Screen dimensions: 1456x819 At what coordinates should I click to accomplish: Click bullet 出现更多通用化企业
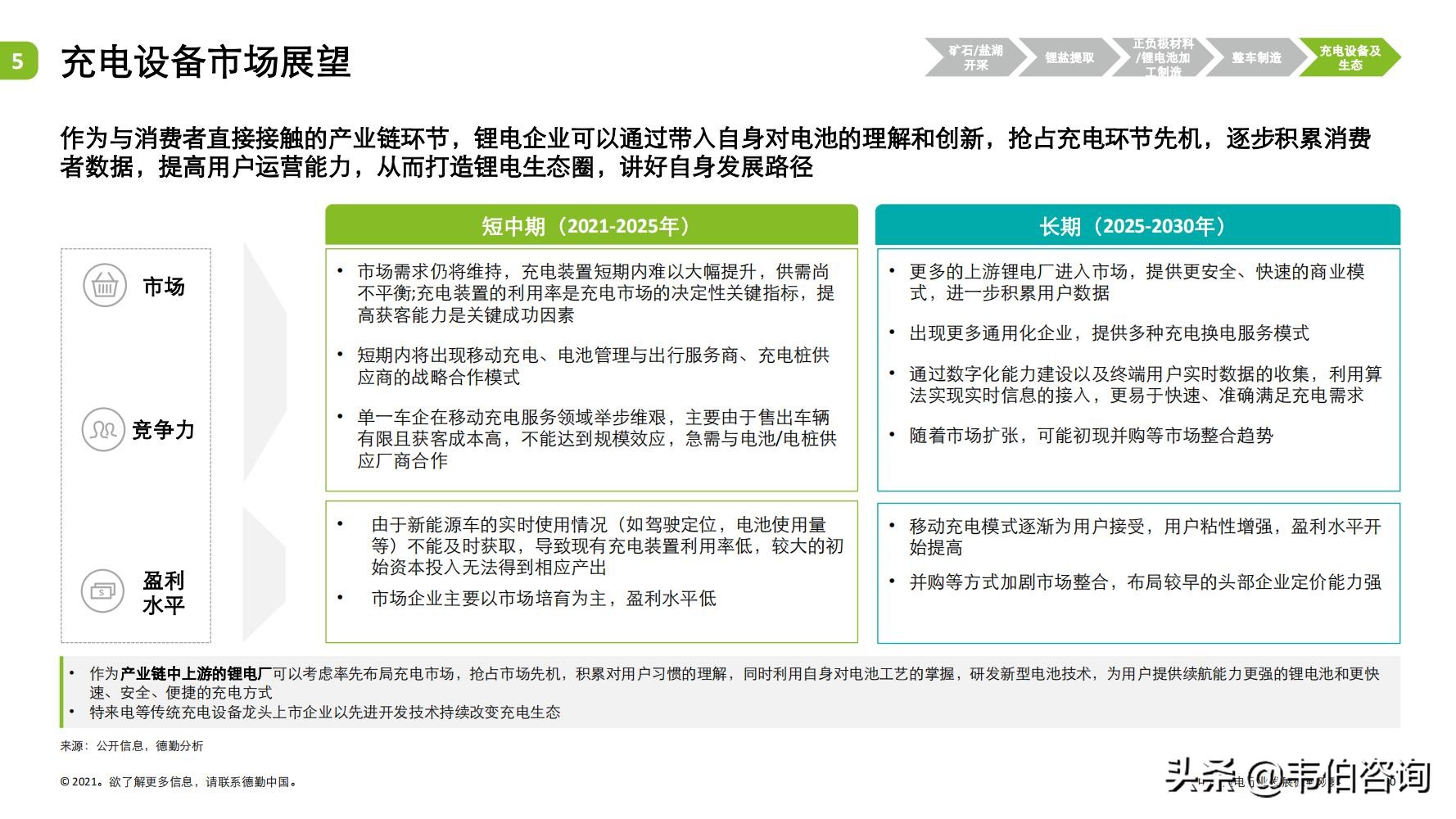tap(1109, 333)
